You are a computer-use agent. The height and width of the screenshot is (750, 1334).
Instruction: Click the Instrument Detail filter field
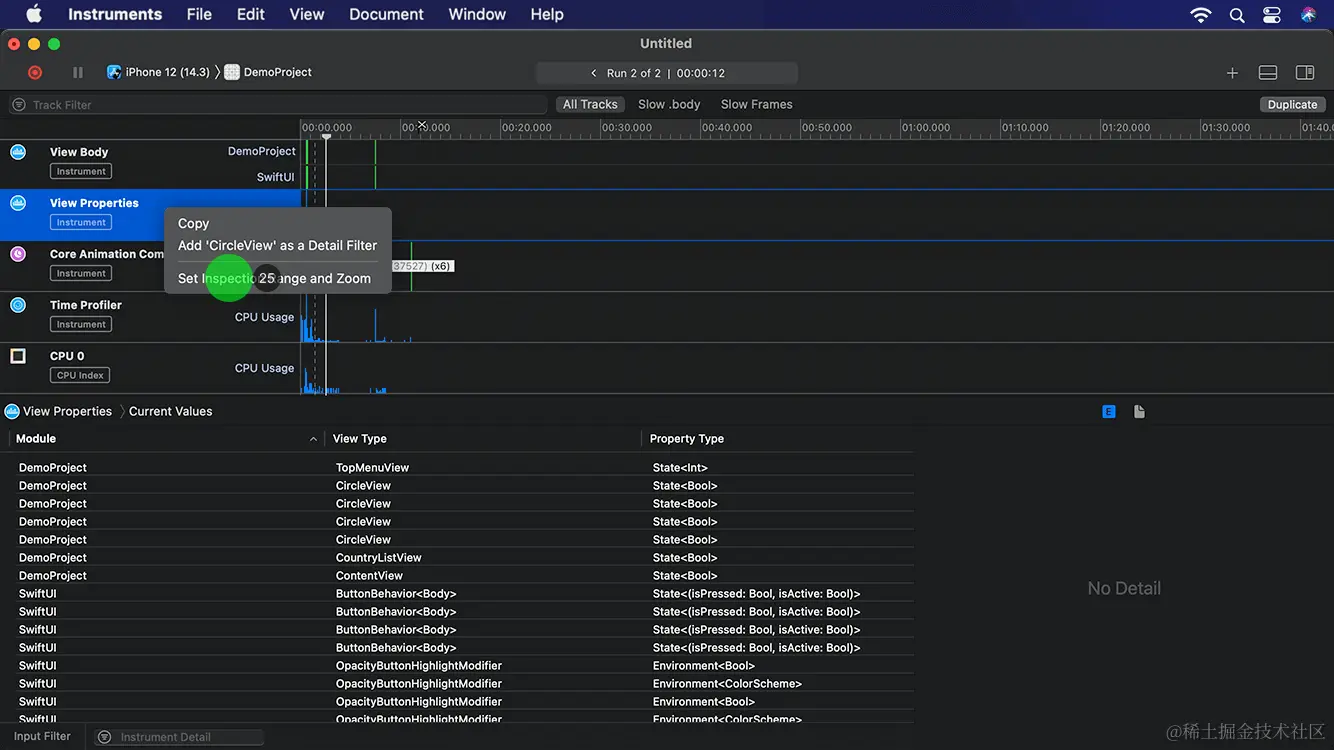tap(179, 737)
